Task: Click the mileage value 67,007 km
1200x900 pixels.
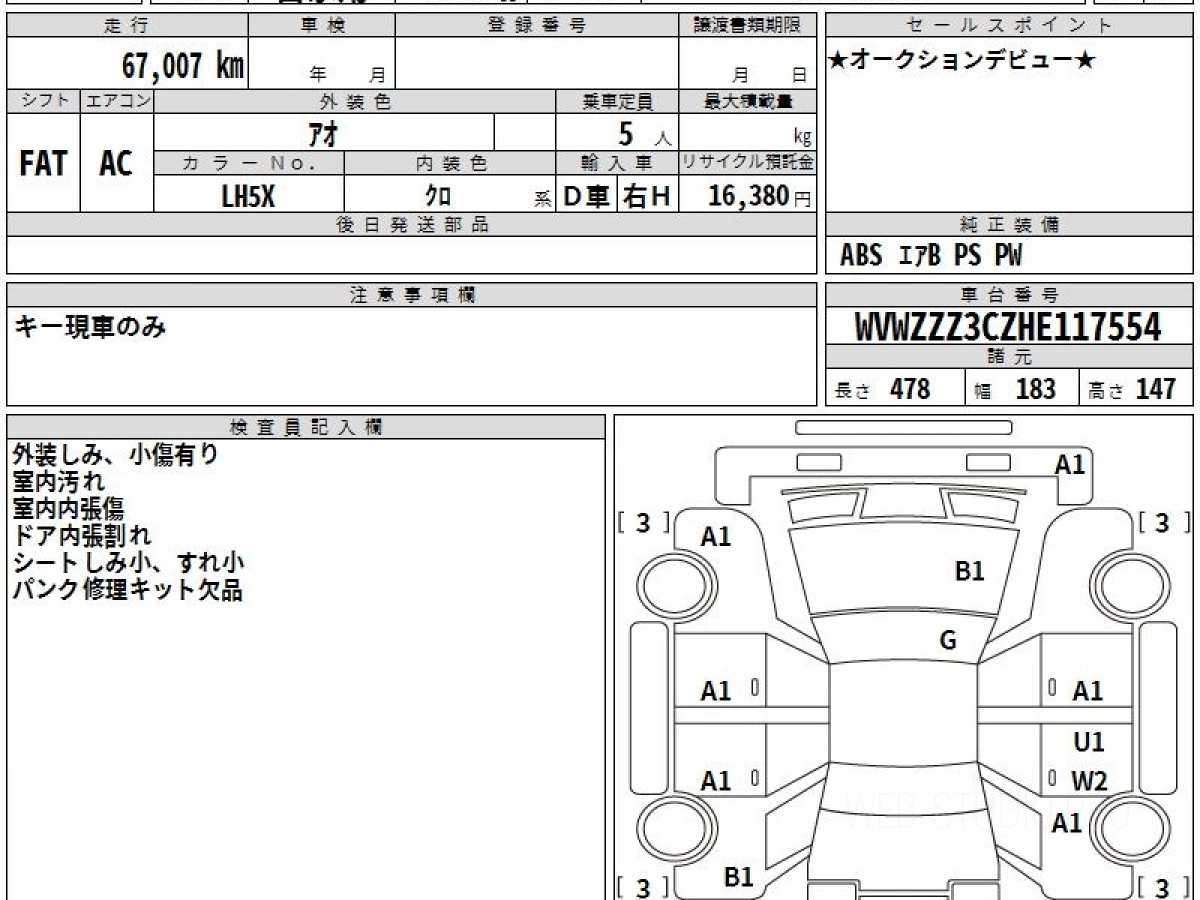Action: coord(182,66)
